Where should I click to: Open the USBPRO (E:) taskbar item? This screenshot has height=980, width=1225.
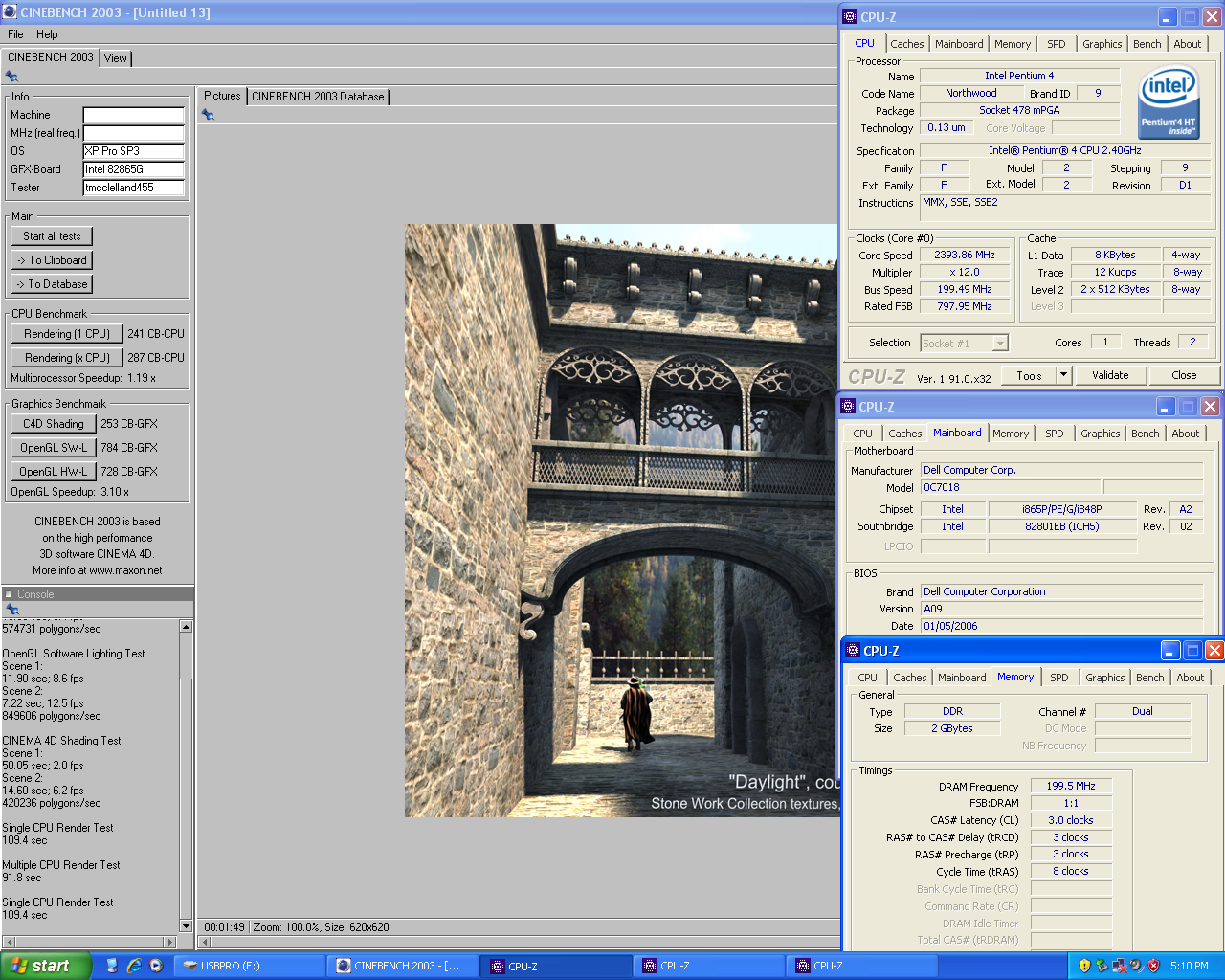(251, 966)
